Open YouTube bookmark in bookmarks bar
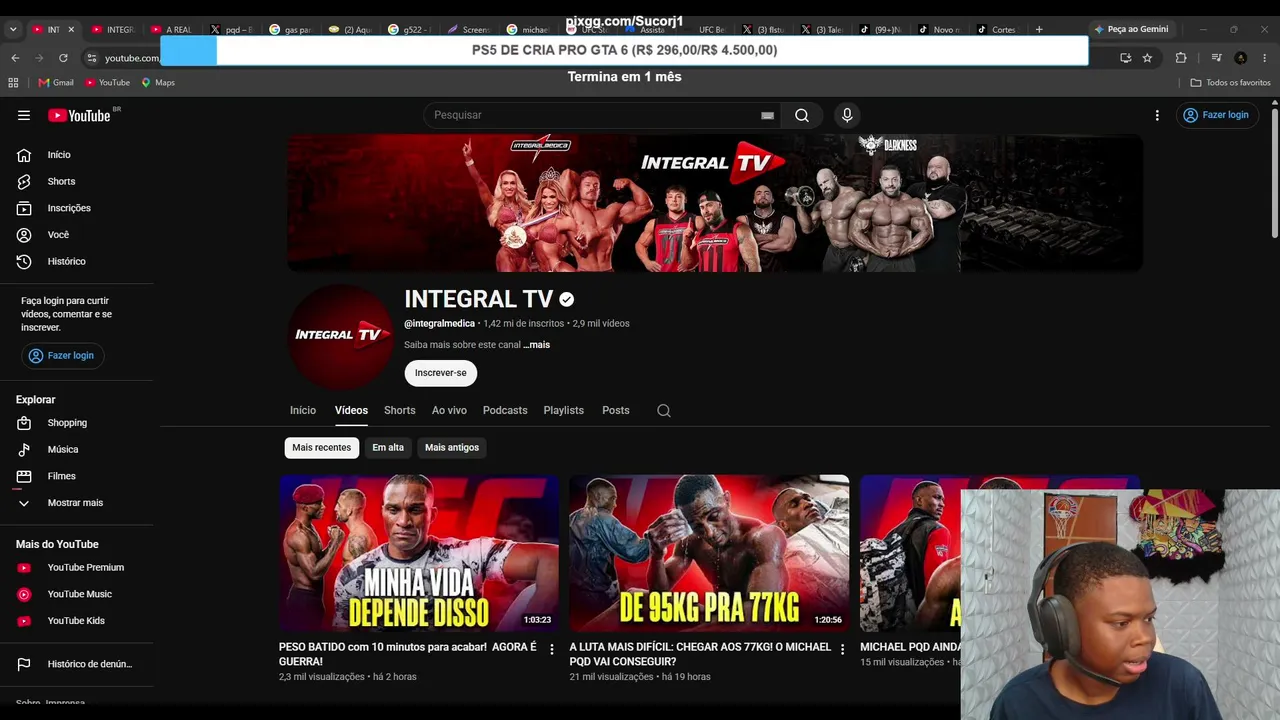Screen dimensions: 1280x720 coord(108,83)
